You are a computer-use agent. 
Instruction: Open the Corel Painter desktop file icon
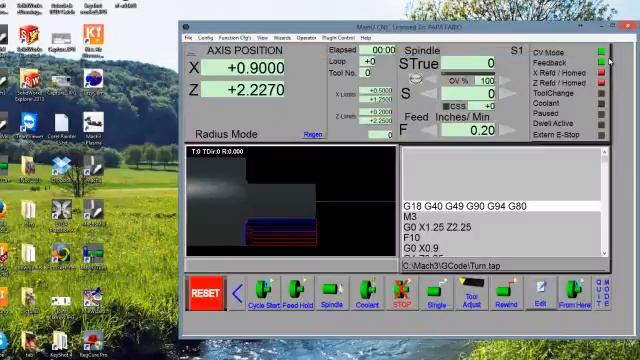coord(62,128)
